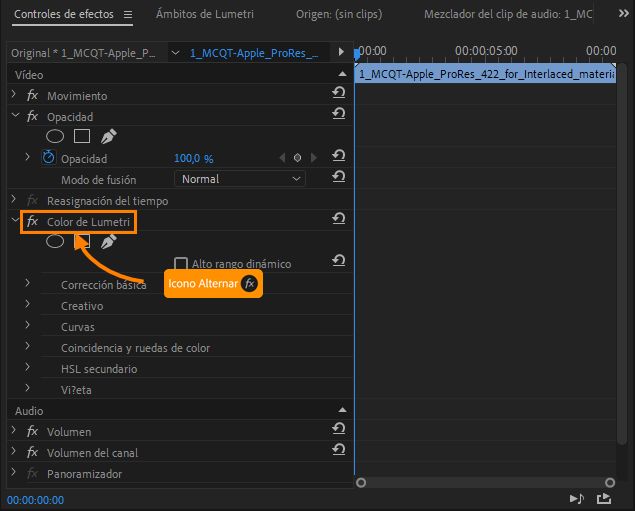Image resolution: width=635 pixels, height=511 pixels.
Task: Reset the Opacidad percentage parameter
Action: 339,156
